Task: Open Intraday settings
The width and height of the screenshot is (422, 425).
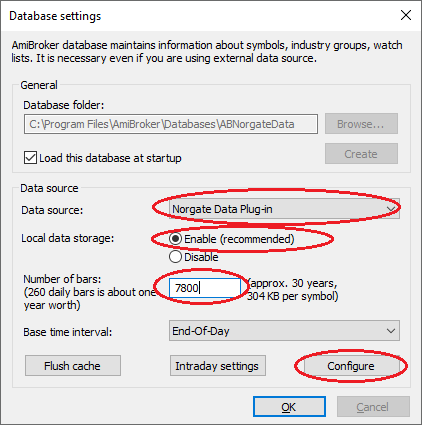Action: (218, 366)
